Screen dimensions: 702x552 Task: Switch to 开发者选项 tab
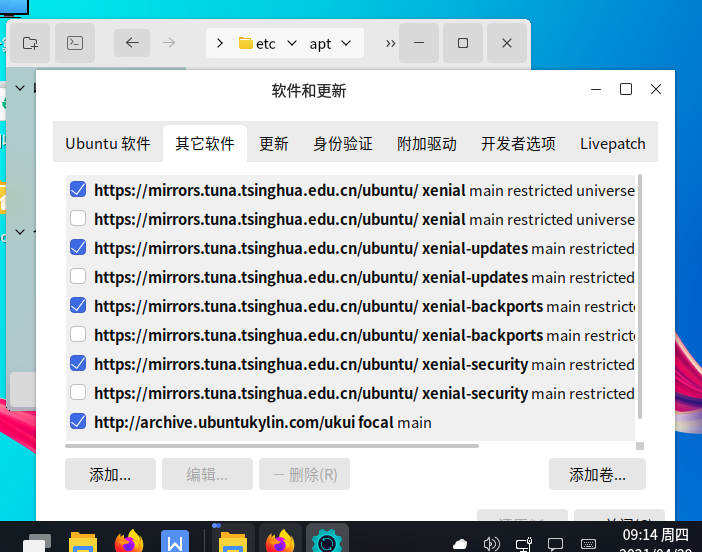518,144
